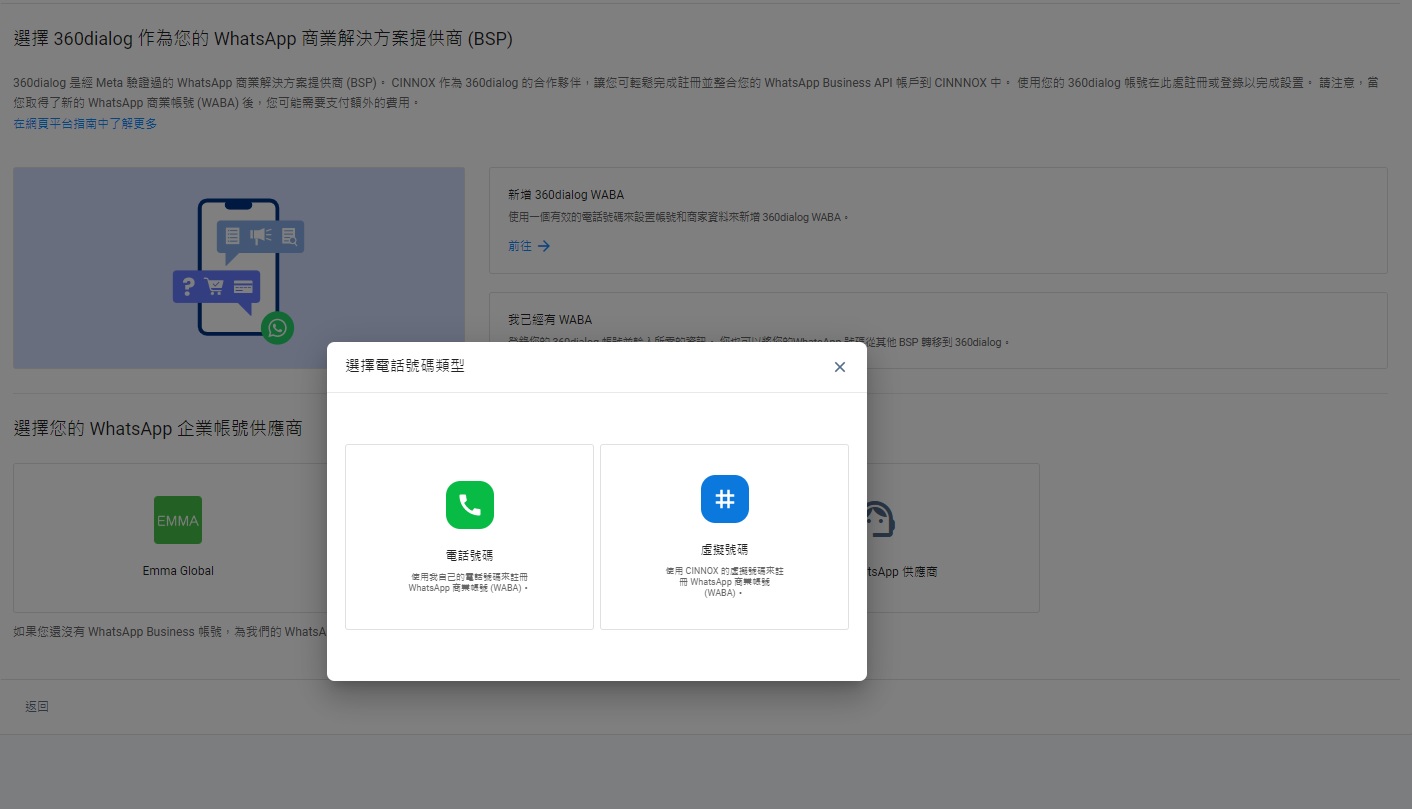Click the 返回 button at the bottom
1412x809 pixels.
click(37, 707)
